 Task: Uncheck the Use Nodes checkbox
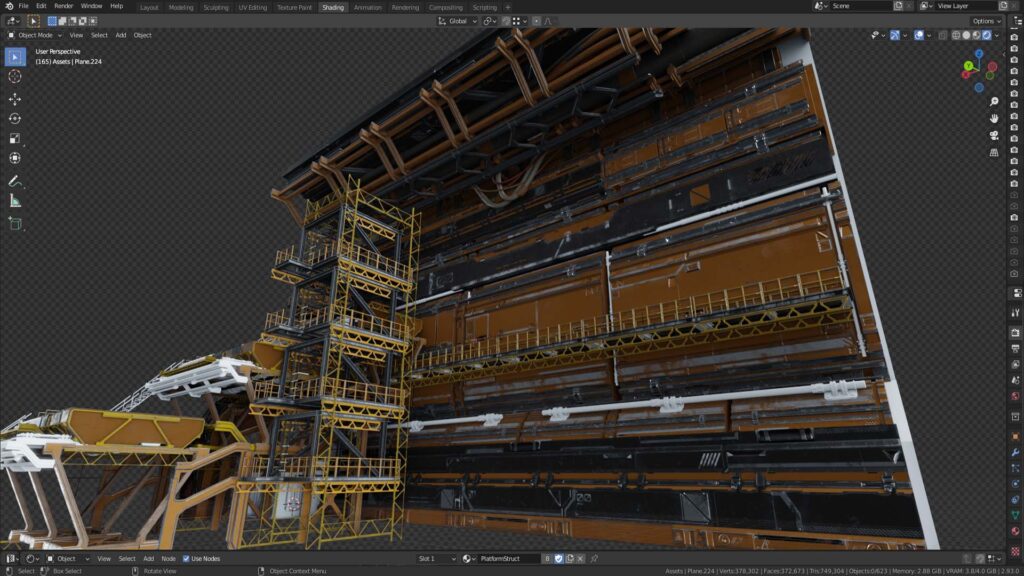coord(186,559)
